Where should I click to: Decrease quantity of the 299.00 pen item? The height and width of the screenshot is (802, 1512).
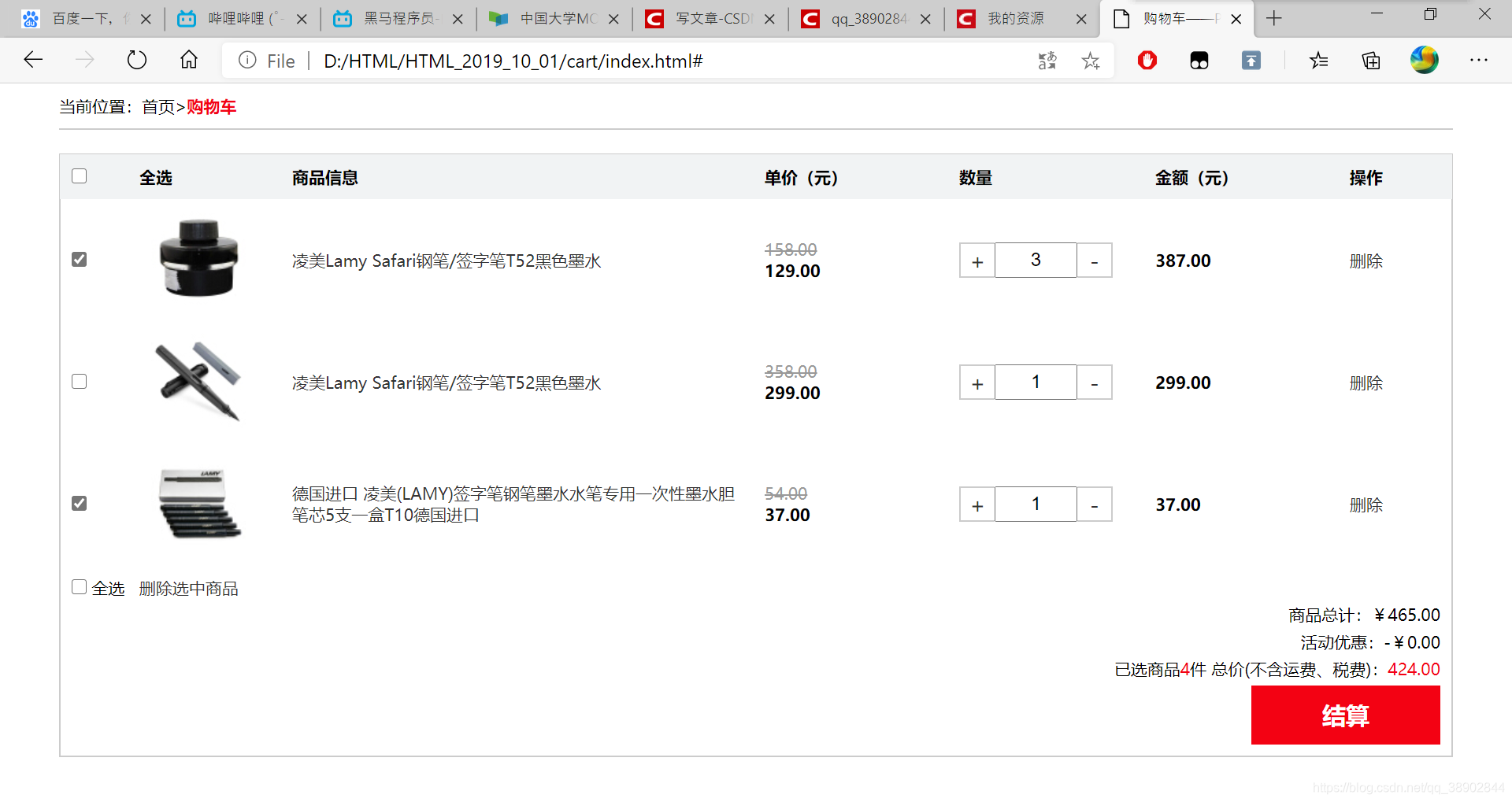pos(1095,383)
